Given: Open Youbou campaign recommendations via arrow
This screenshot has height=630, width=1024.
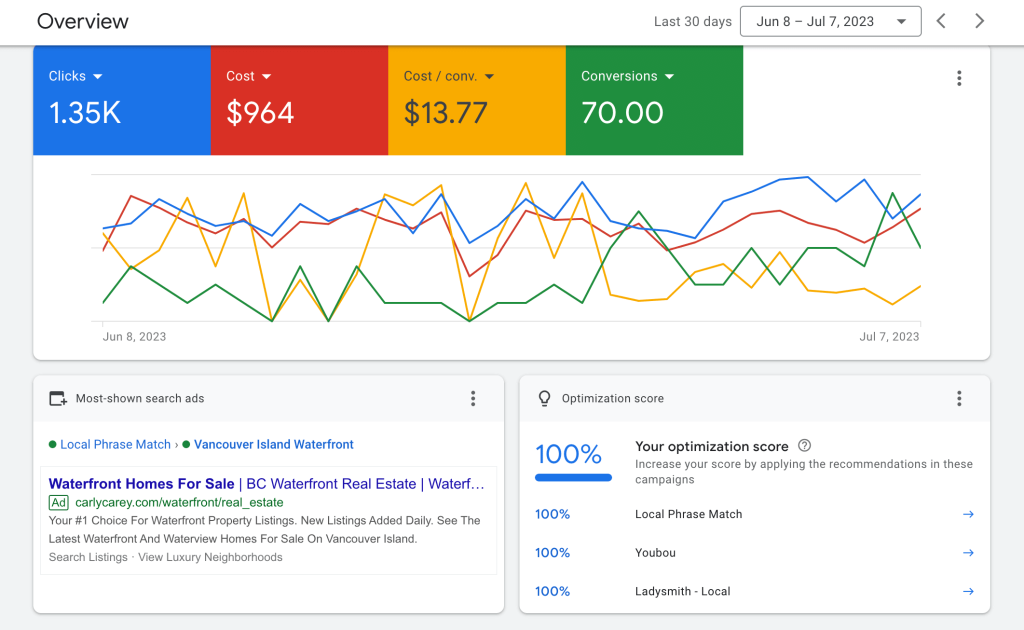Looking at the screenshot, I should [967, 552].
